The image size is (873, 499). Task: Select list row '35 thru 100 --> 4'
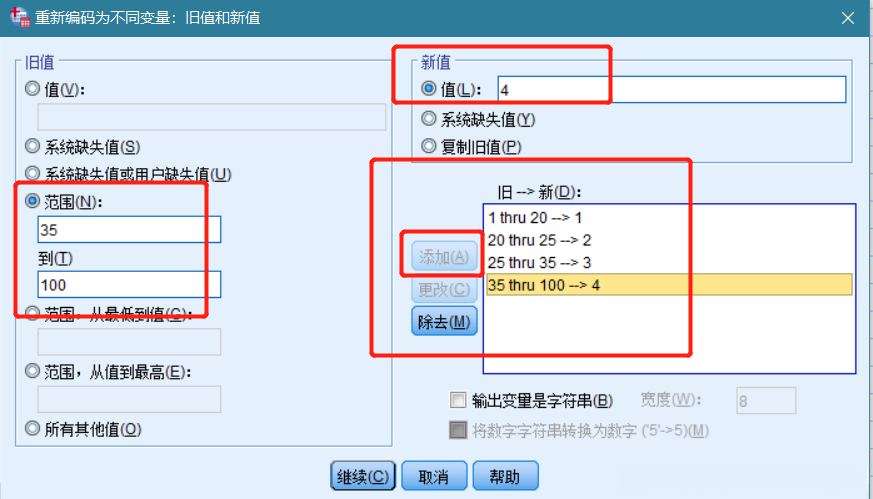(669, 285)
